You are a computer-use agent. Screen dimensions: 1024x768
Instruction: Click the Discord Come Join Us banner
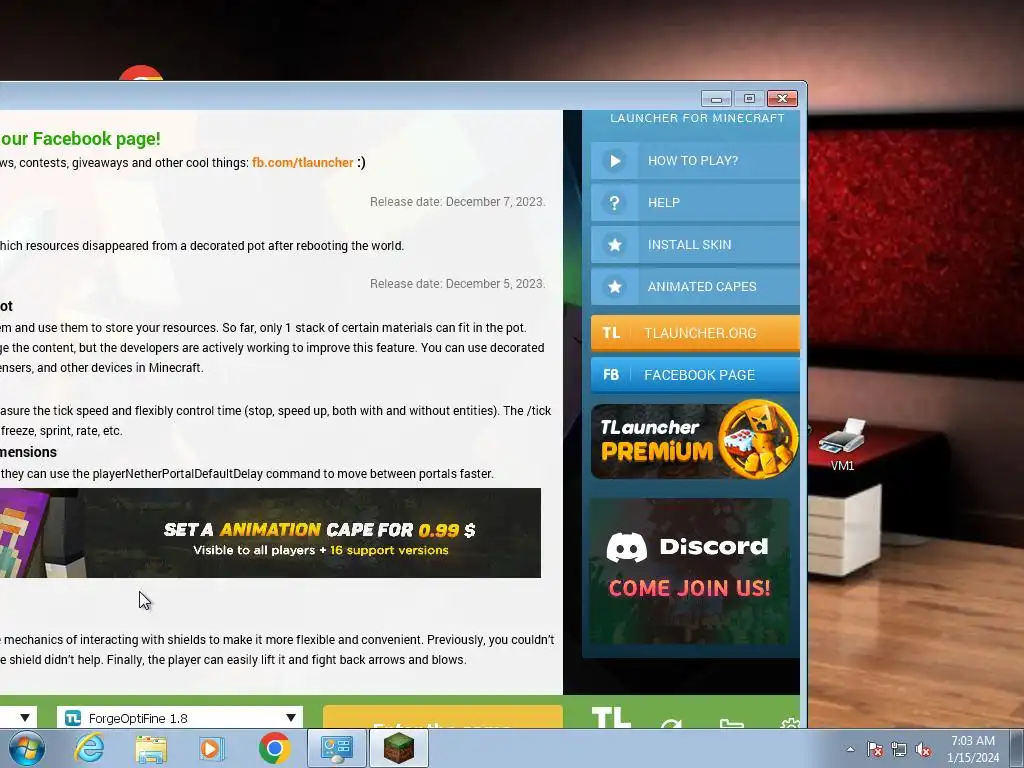(690, 571)
